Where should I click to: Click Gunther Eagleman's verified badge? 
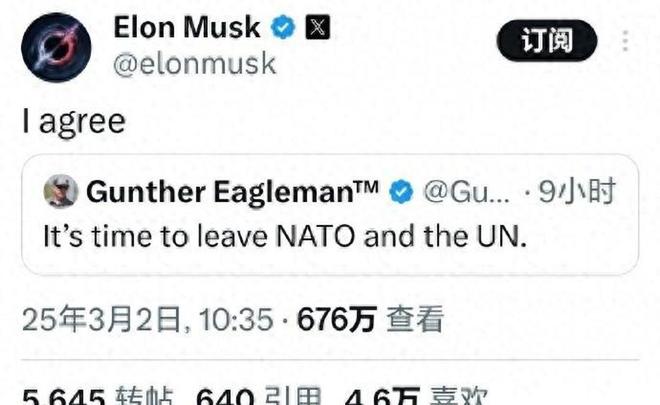coord(401,192)
